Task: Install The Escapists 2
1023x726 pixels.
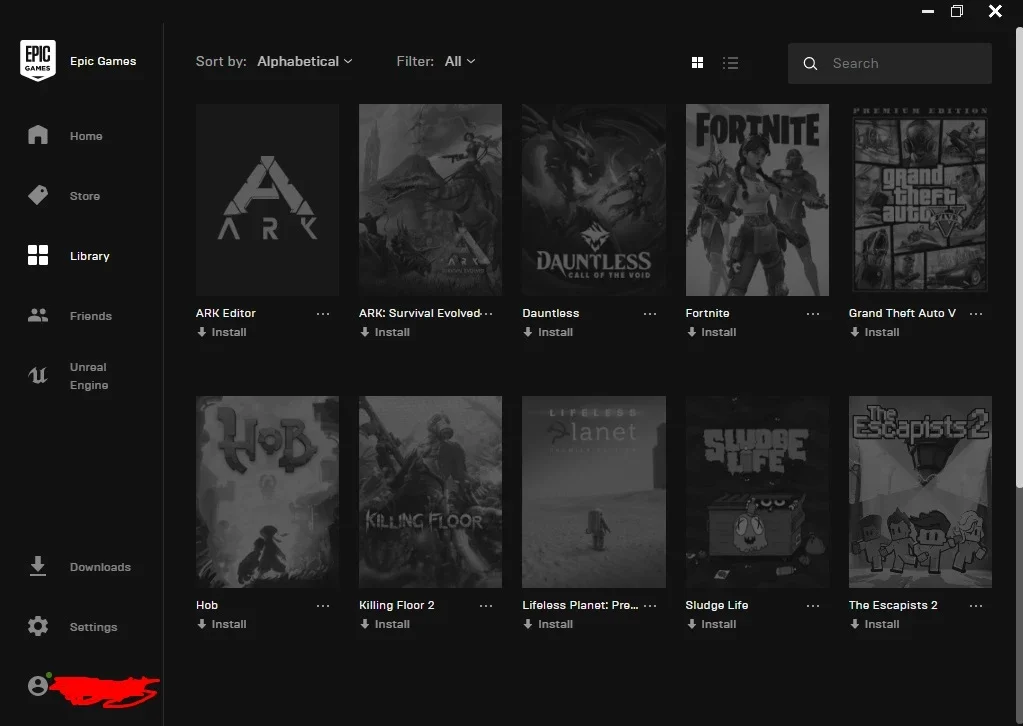Action: [874, 624]
